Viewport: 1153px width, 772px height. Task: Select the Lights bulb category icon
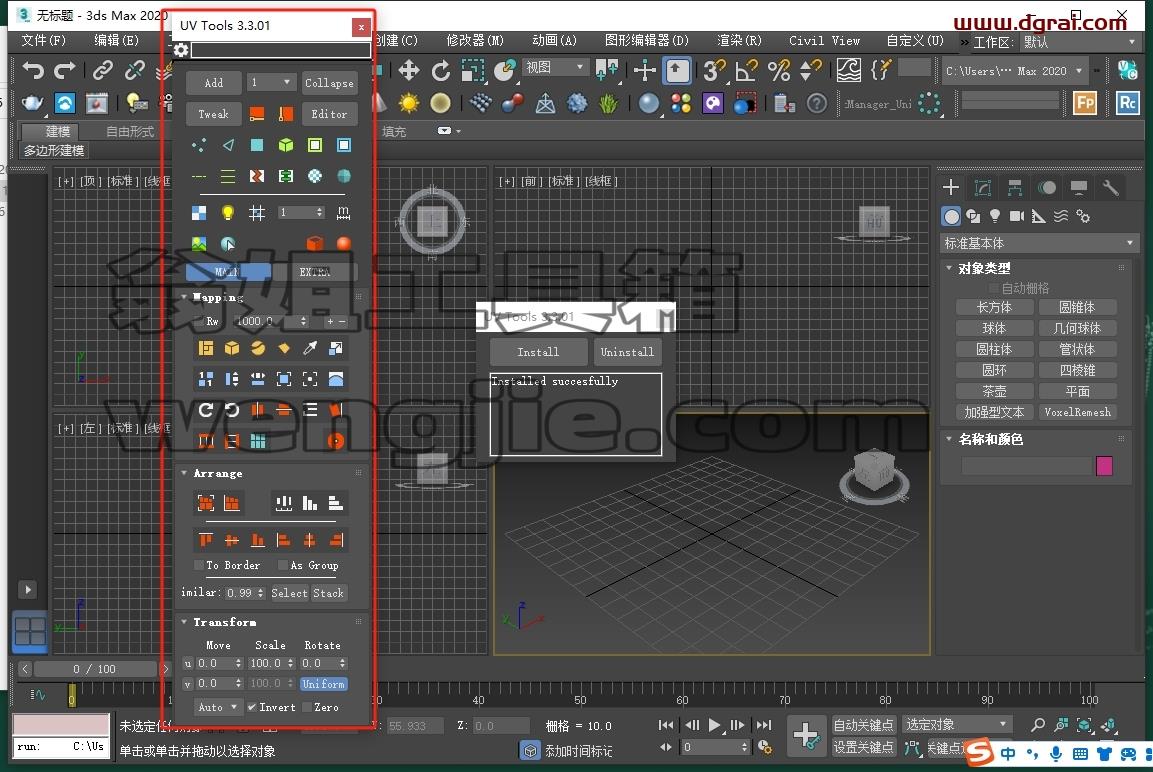[995, 216]
